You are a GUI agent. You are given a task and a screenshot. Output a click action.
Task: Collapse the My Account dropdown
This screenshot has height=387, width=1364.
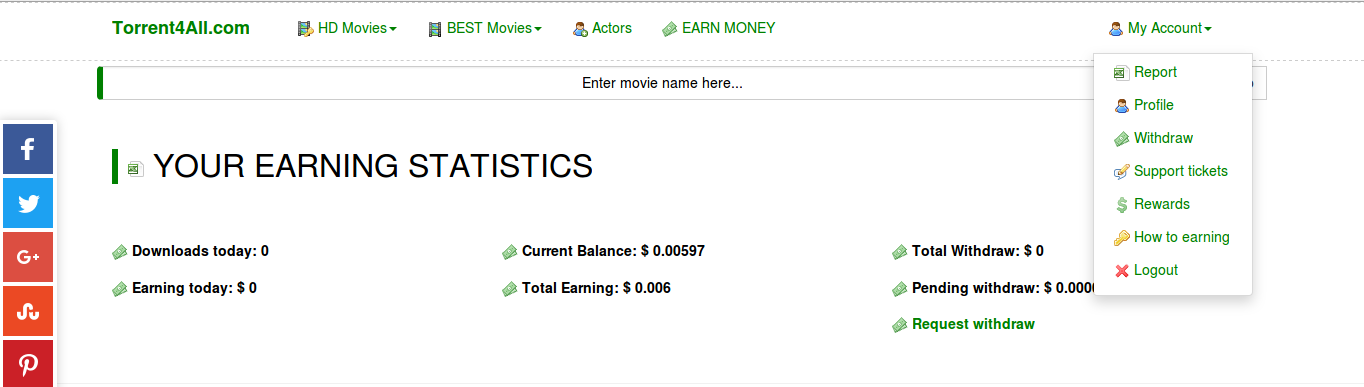coord(1160,29)
